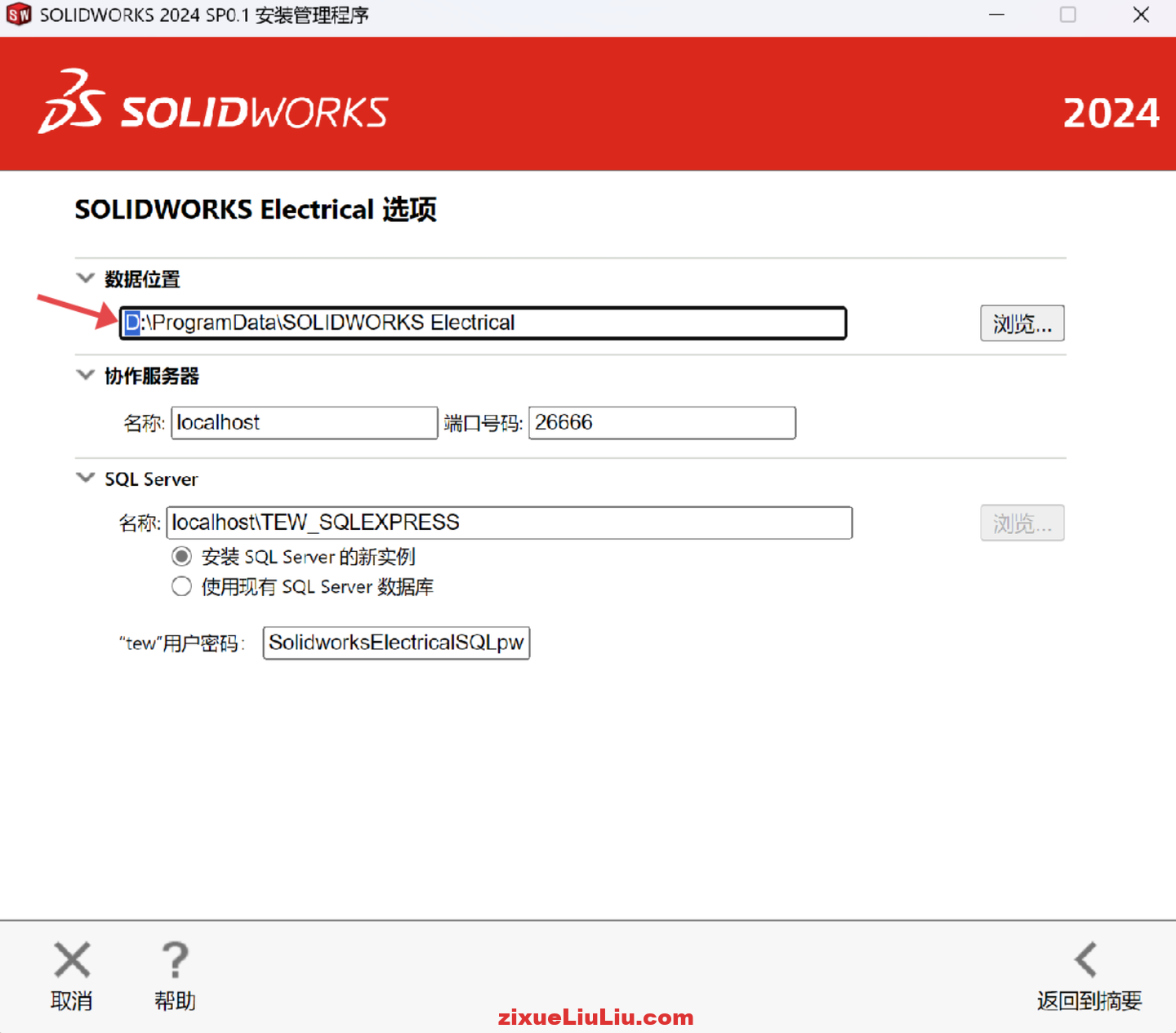This screenshot has height=1033, width=1176.
Task: Click the data location path field
Action: pyautogui.click(x=482, y=323)
